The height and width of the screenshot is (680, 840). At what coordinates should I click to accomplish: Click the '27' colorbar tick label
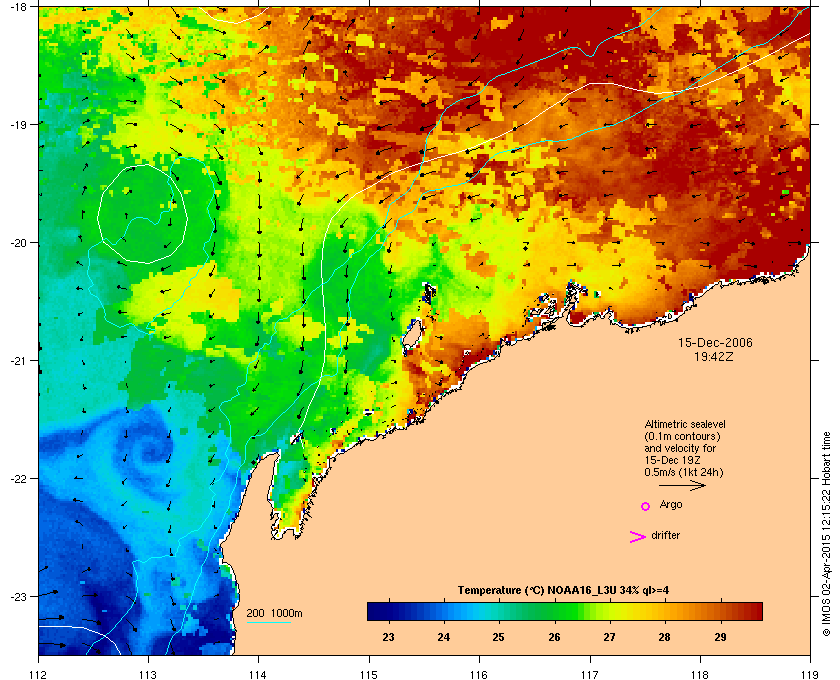(610, 637)
